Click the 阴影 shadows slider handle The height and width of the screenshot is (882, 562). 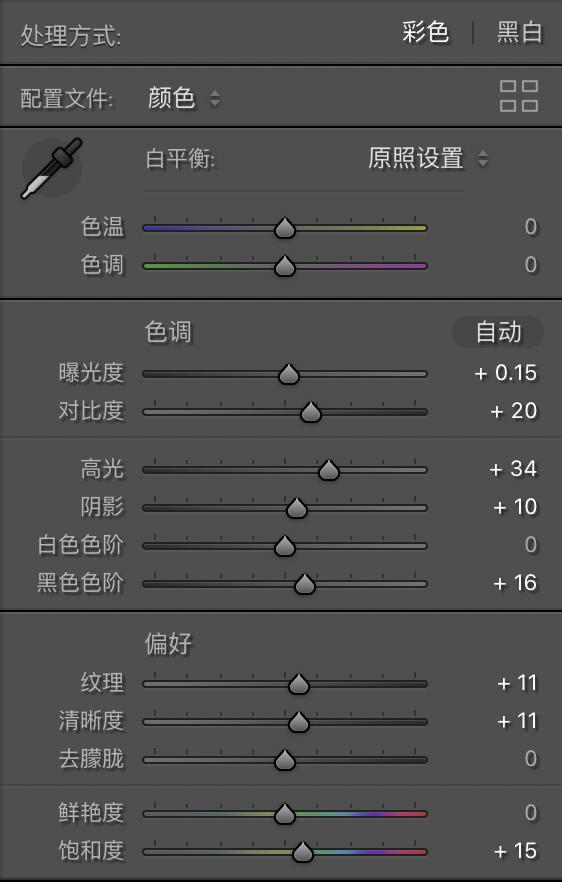point(296,508)
